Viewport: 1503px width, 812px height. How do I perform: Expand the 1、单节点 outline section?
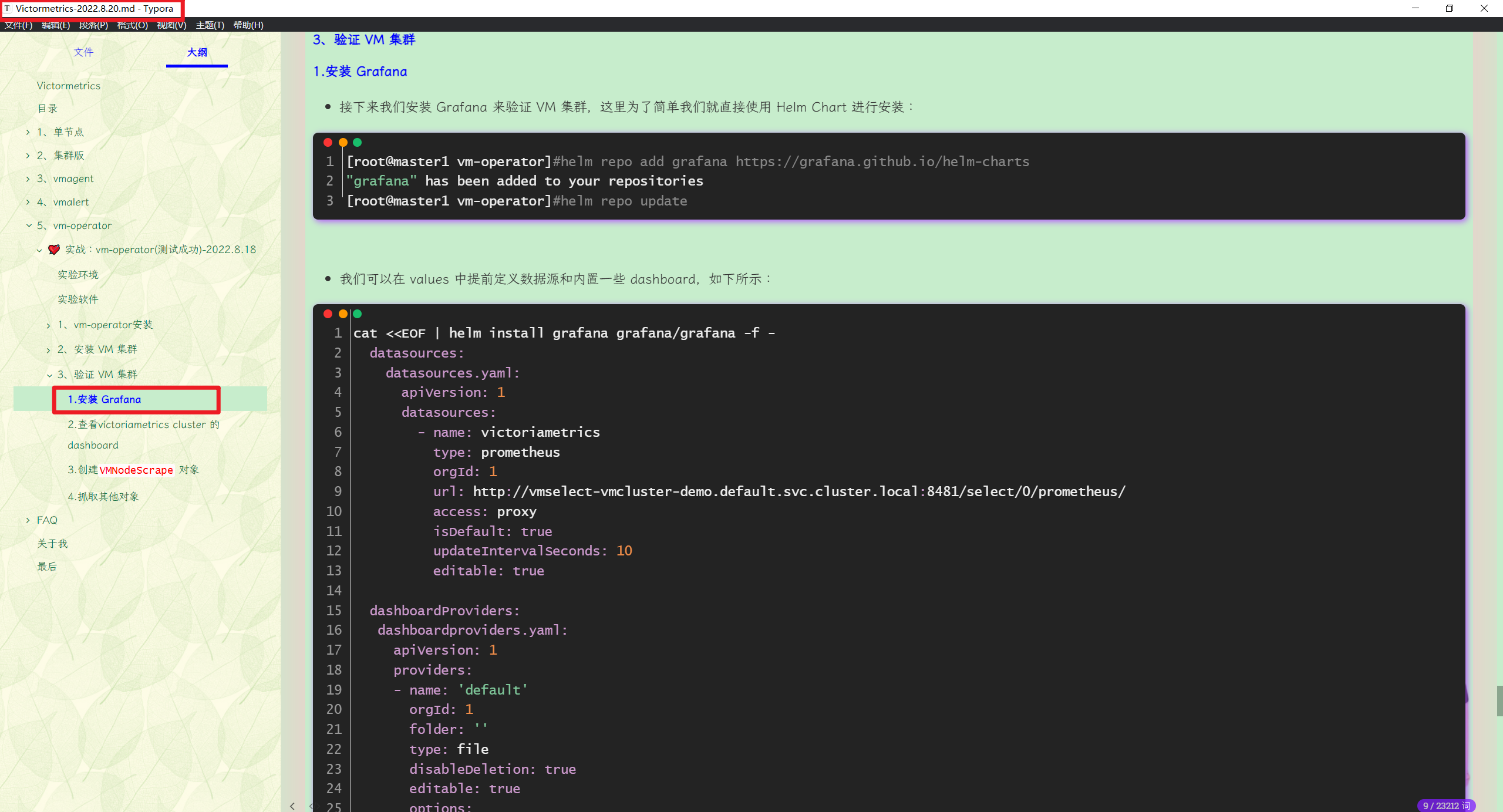28,132
